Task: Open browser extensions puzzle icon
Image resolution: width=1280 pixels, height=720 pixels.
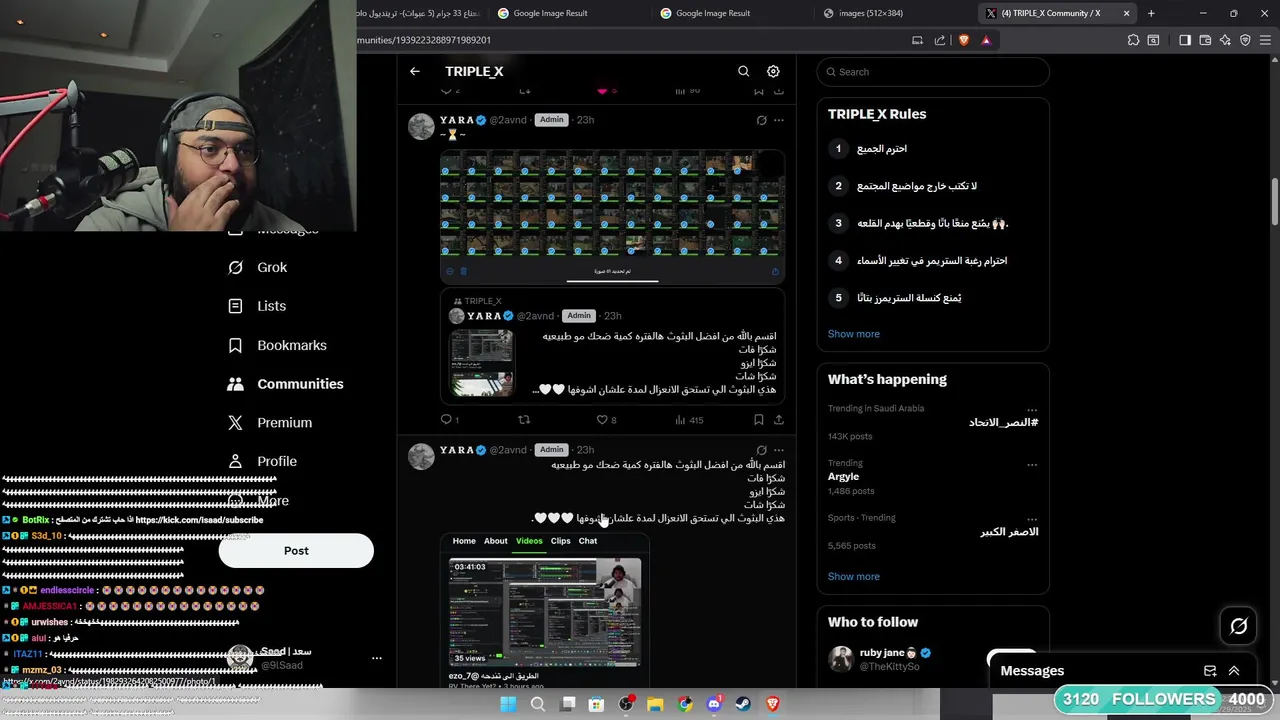Action: pos(1133,40)
